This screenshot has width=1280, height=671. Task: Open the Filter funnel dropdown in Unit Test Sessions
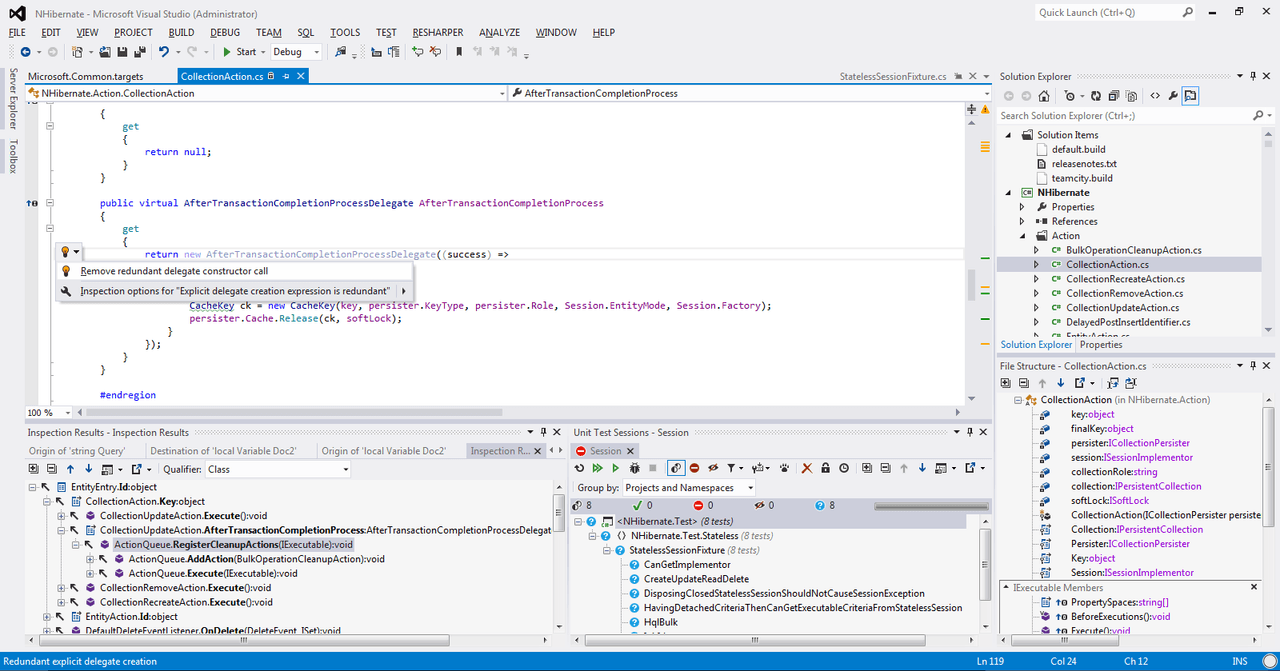pos(735,468)
